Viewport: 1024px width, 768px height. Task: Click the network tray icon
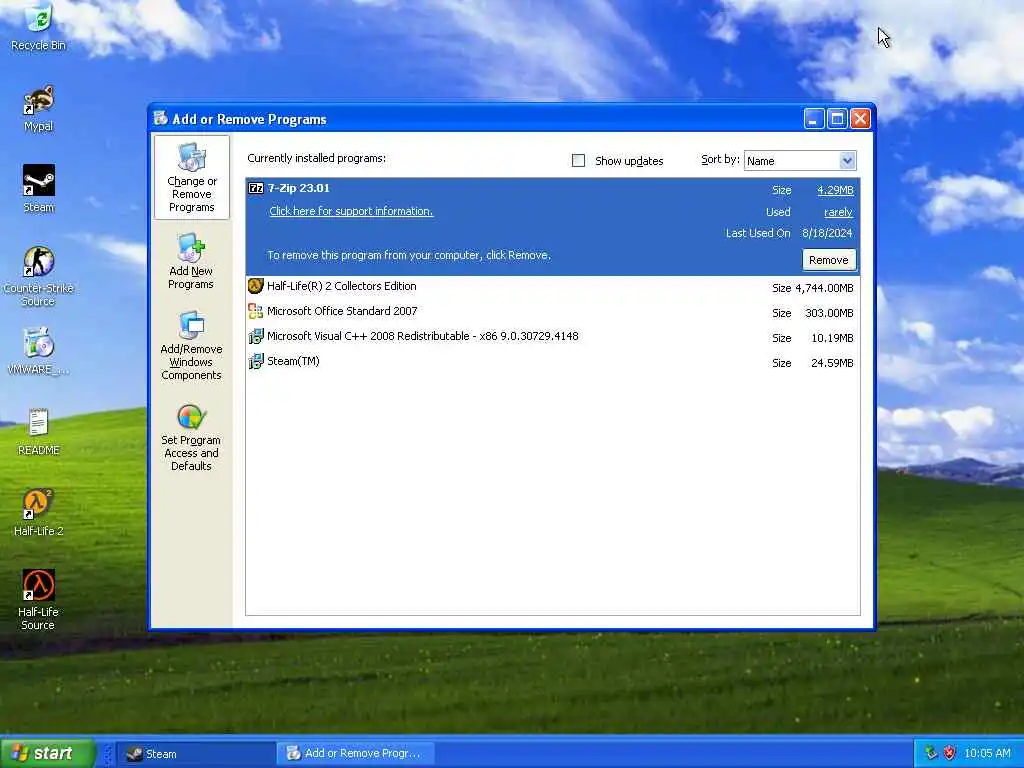931,753
